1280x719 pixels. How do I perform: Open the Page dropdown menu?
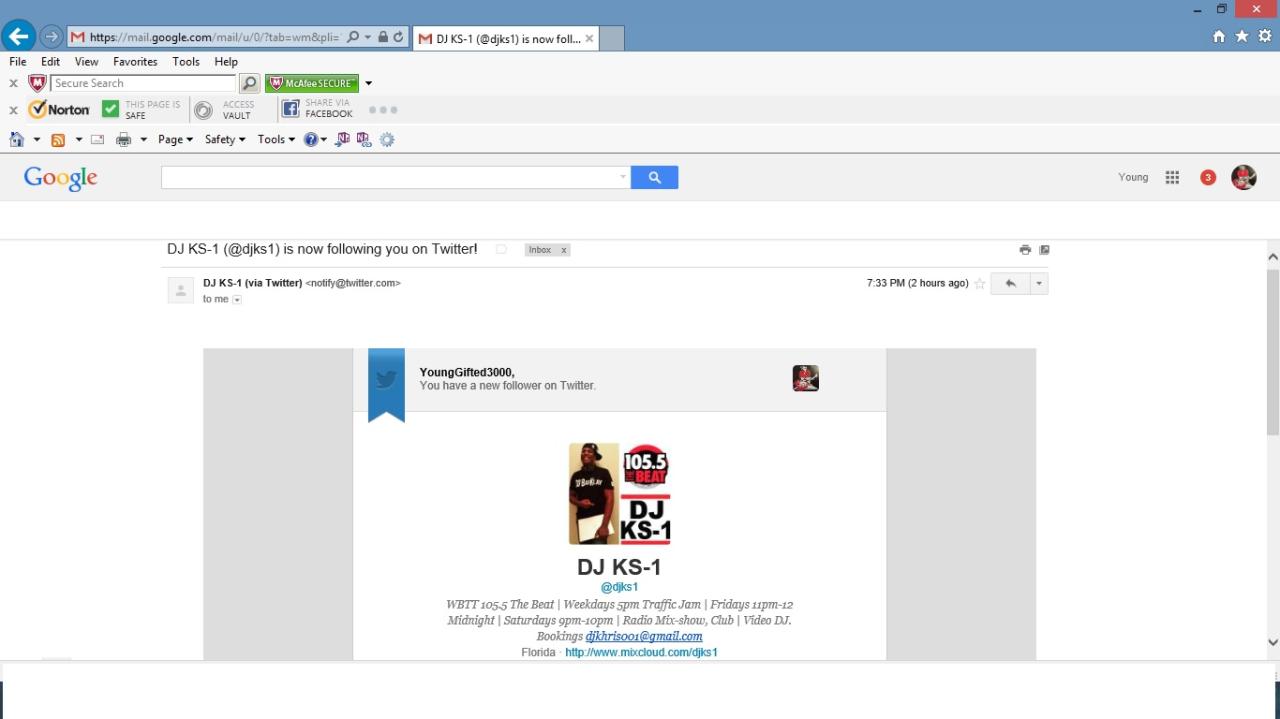pos(175,140)
